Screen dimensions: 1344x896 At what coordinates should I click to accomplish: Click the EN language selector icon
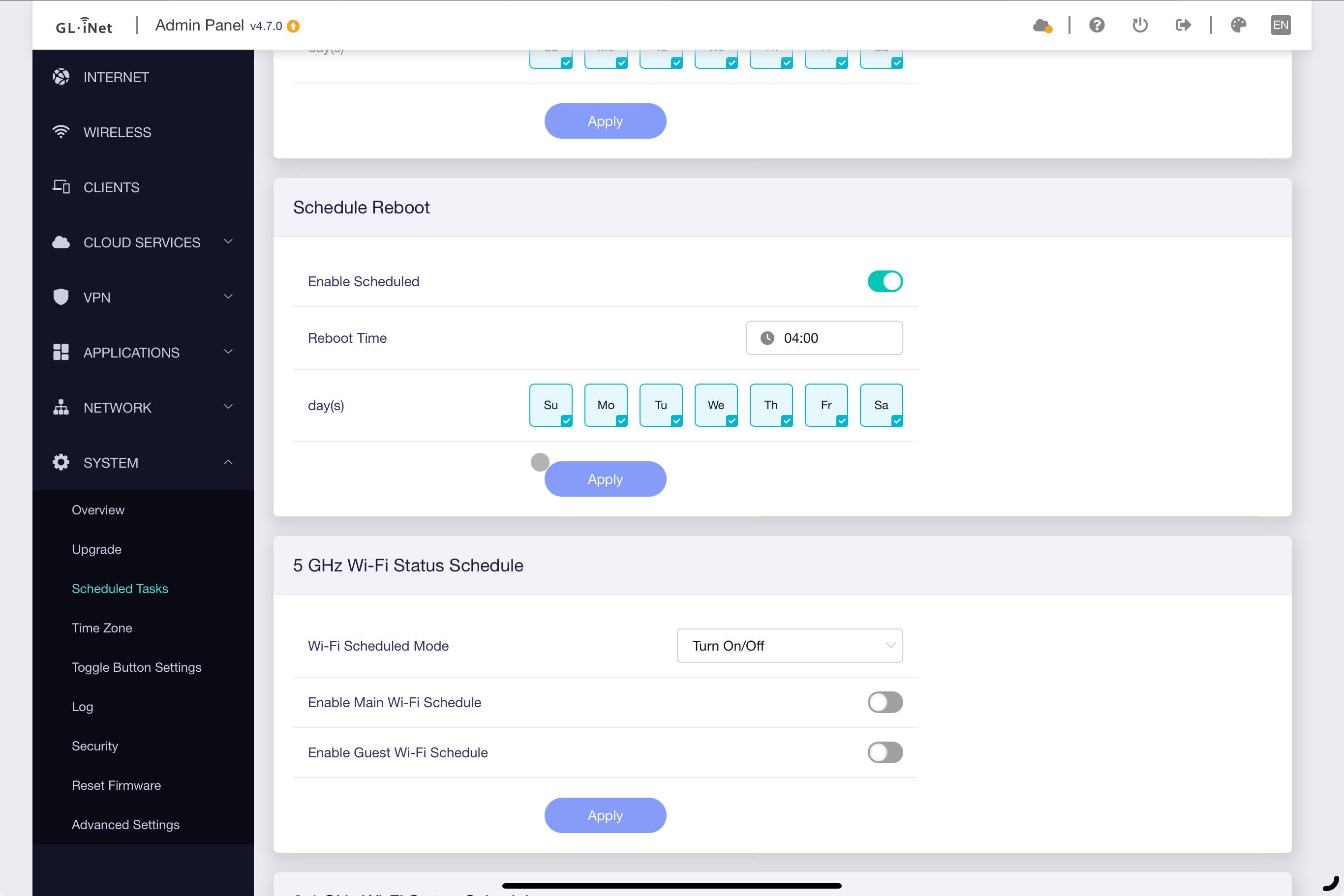(x=1280, y=25)
